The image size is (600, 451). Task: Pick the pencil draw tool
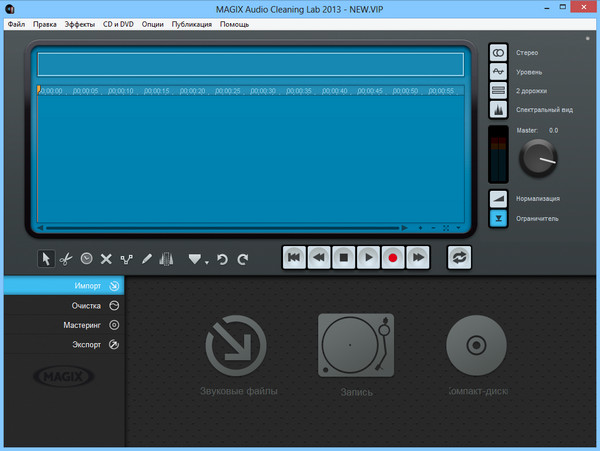pyautogui.click(x=146, y=258)
